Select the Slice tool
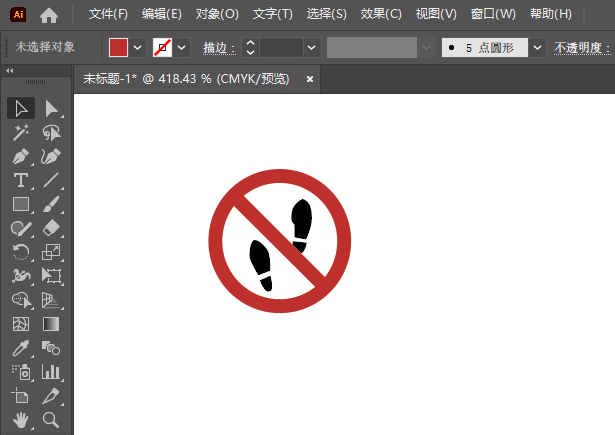This screenshot has width=615, height=435. pyautogui.click(x=51, y=396)
